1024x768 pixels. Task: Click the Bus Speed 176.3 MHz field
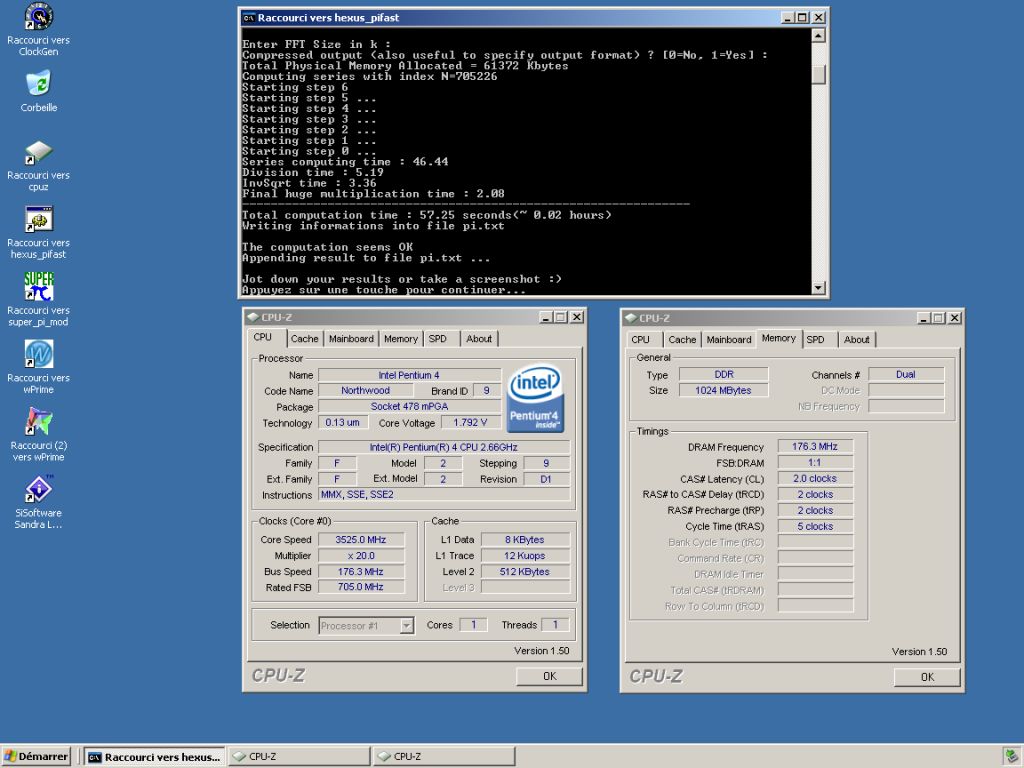click(x=360, y=571)
